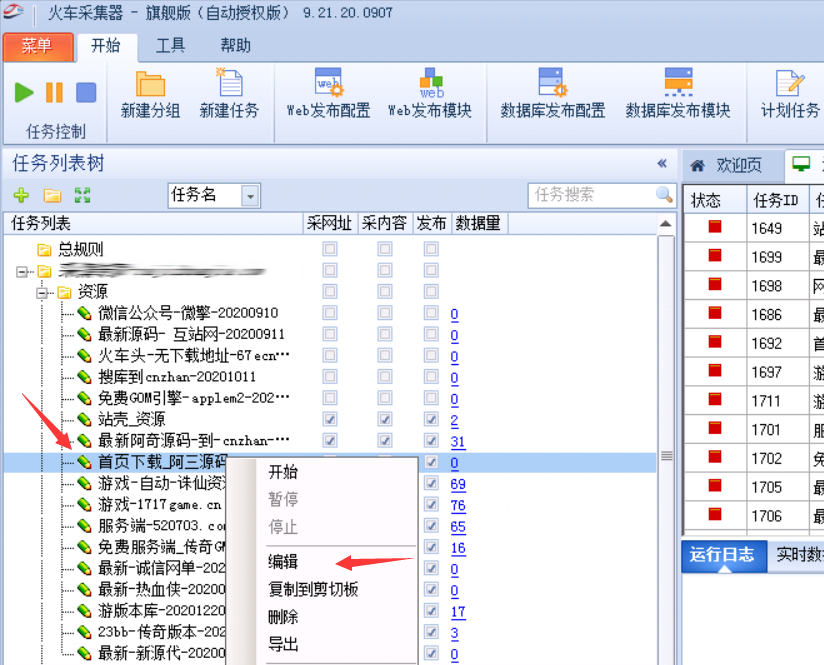Image resolution: width=824 pixels, height=665 pixels.
Task: Click the orange Pause task icon
Action: 54,93
